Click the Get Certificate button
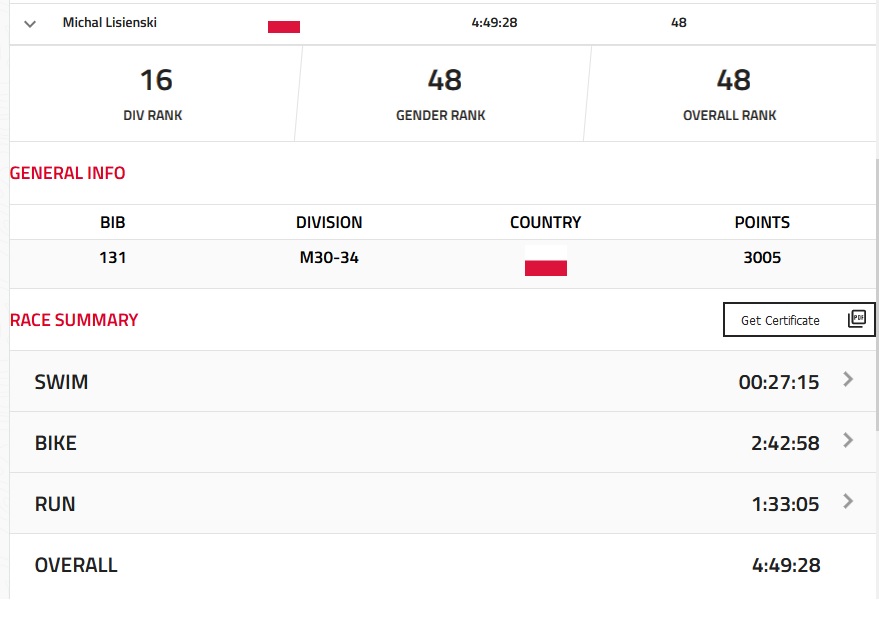The width and height of the screenshot is (879, 644). tap(799, 319)
